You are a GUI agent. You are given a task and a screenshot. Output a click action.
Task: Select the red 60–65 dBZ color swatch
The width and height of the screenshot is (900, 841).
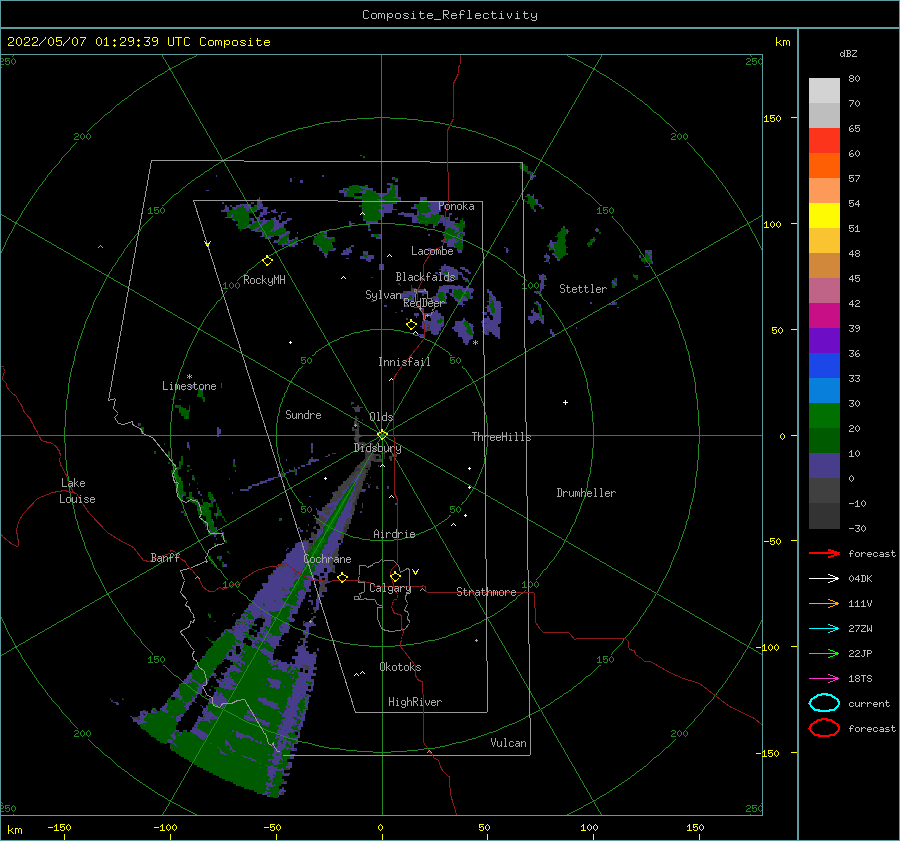824,141
